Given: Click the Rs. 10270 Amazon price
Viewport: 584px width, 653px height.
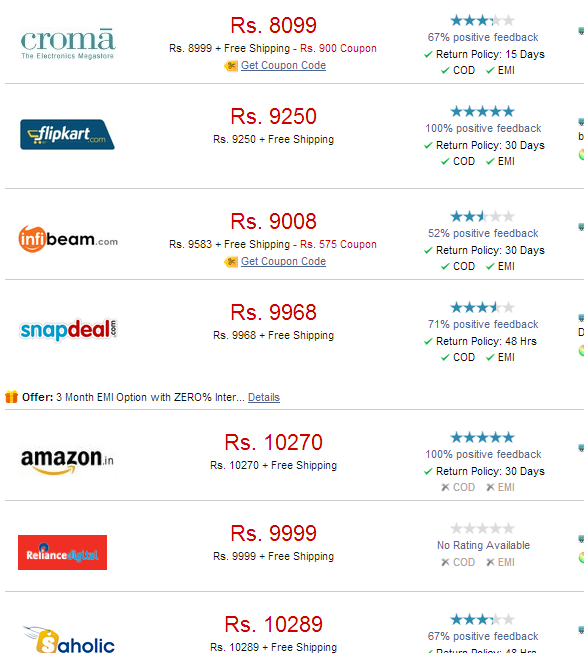Looking at the screenshot, I should pyautogui.click(x=274, y=442).
